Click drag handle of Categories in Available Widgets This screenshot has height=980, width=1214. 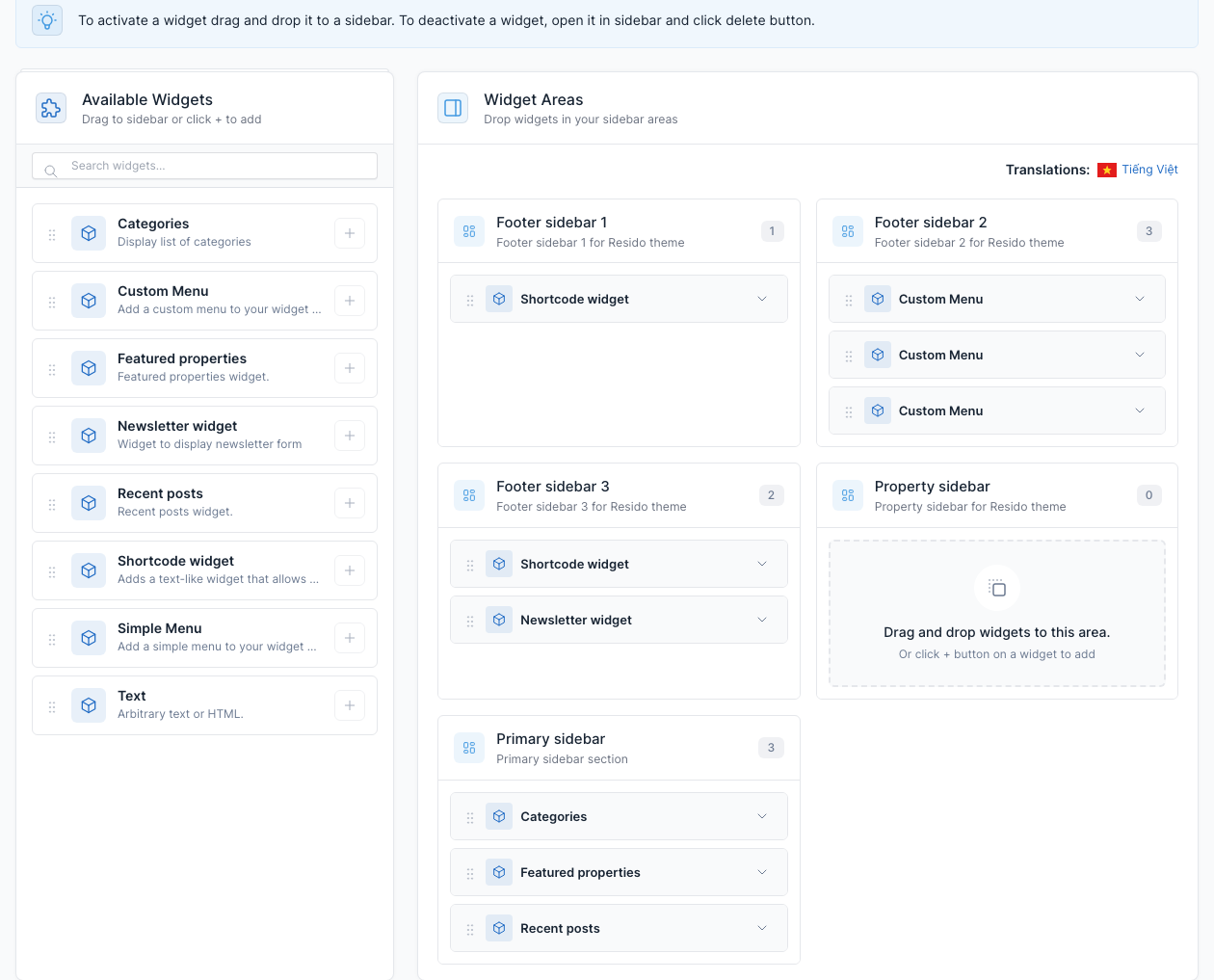[x=52, y=234]
